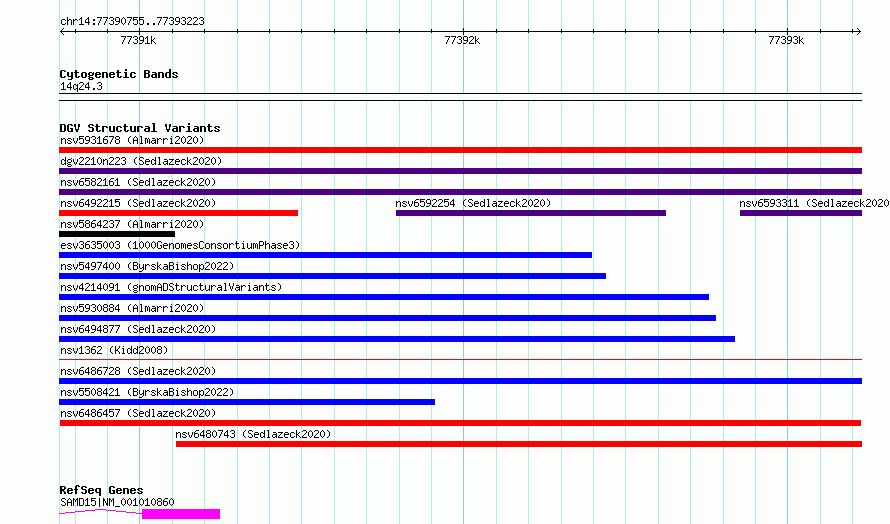Select the nsv6592254 (Sedlazeck2020) label
The height and width of the screenshot is (524, 890).
pyautogui.click(x=473, y=203)
